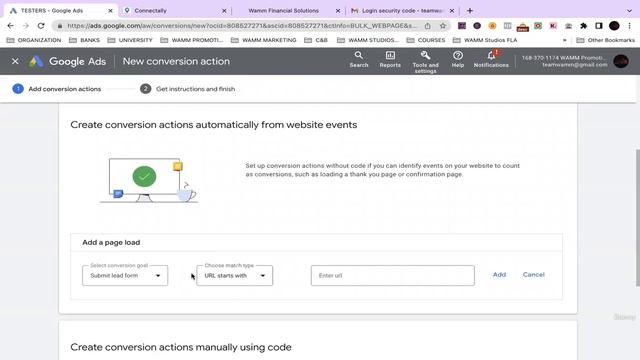Open the Select conversion goal dropdown
Viewport: 640px width, 360px height.
pyautogui.click(x=125, y=276)
